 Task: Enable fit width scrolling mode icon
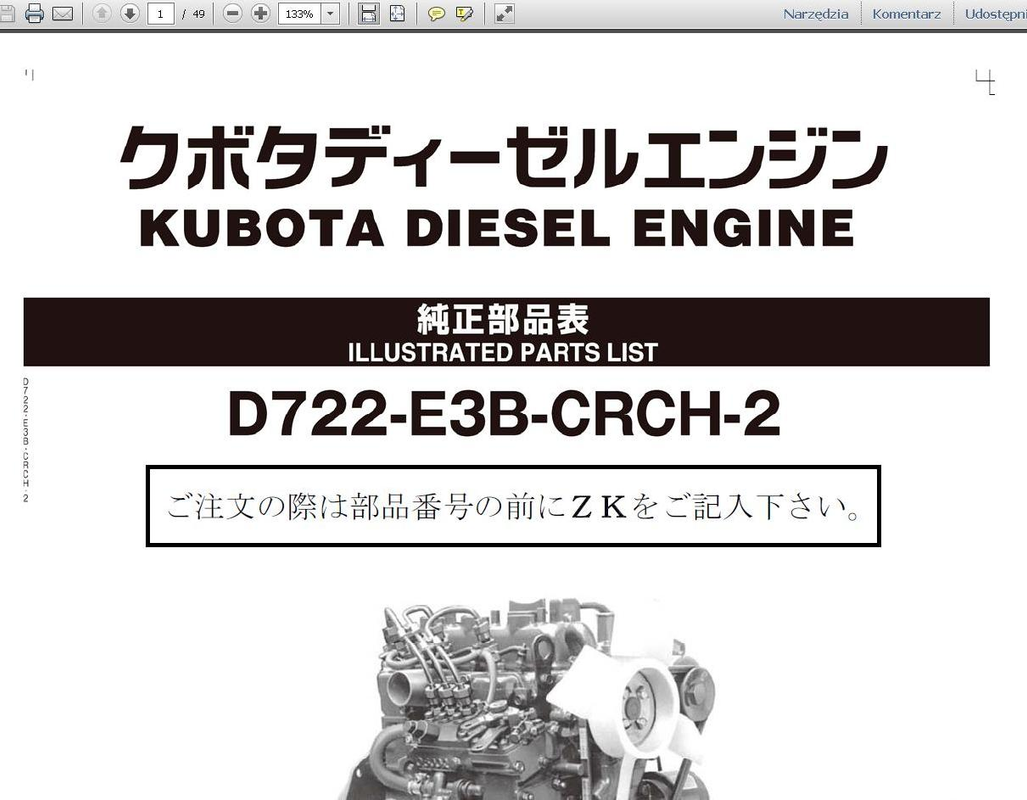[x=369, y=14]
